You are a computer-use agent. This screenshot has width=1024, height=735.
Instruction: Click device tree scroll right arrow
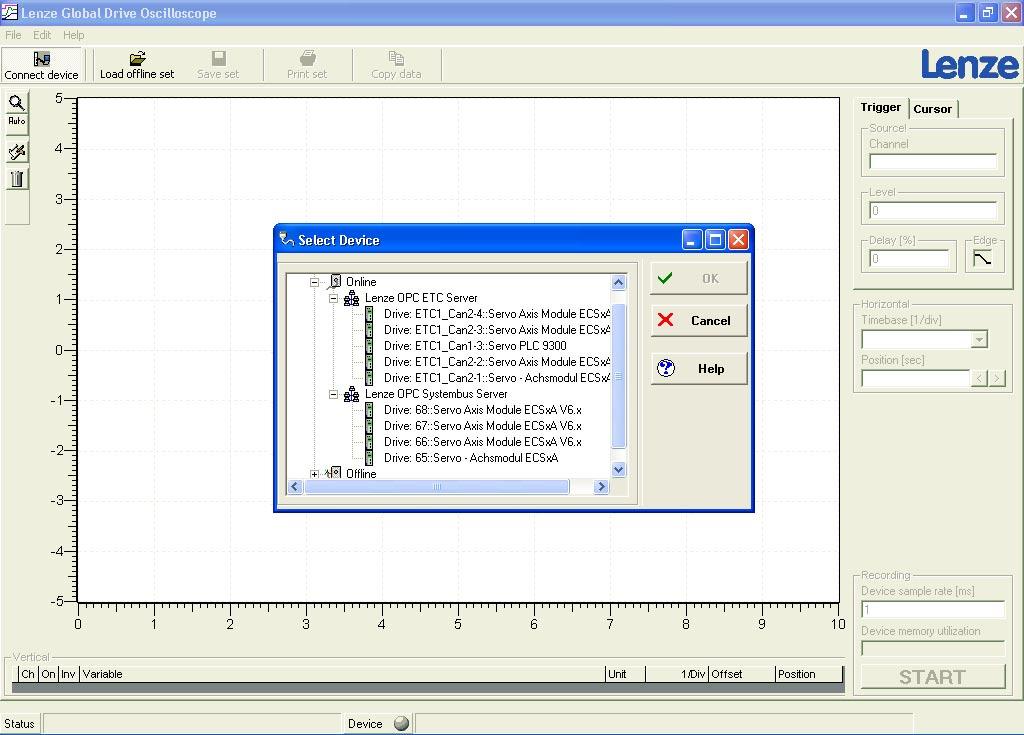[x=601, y=487]
